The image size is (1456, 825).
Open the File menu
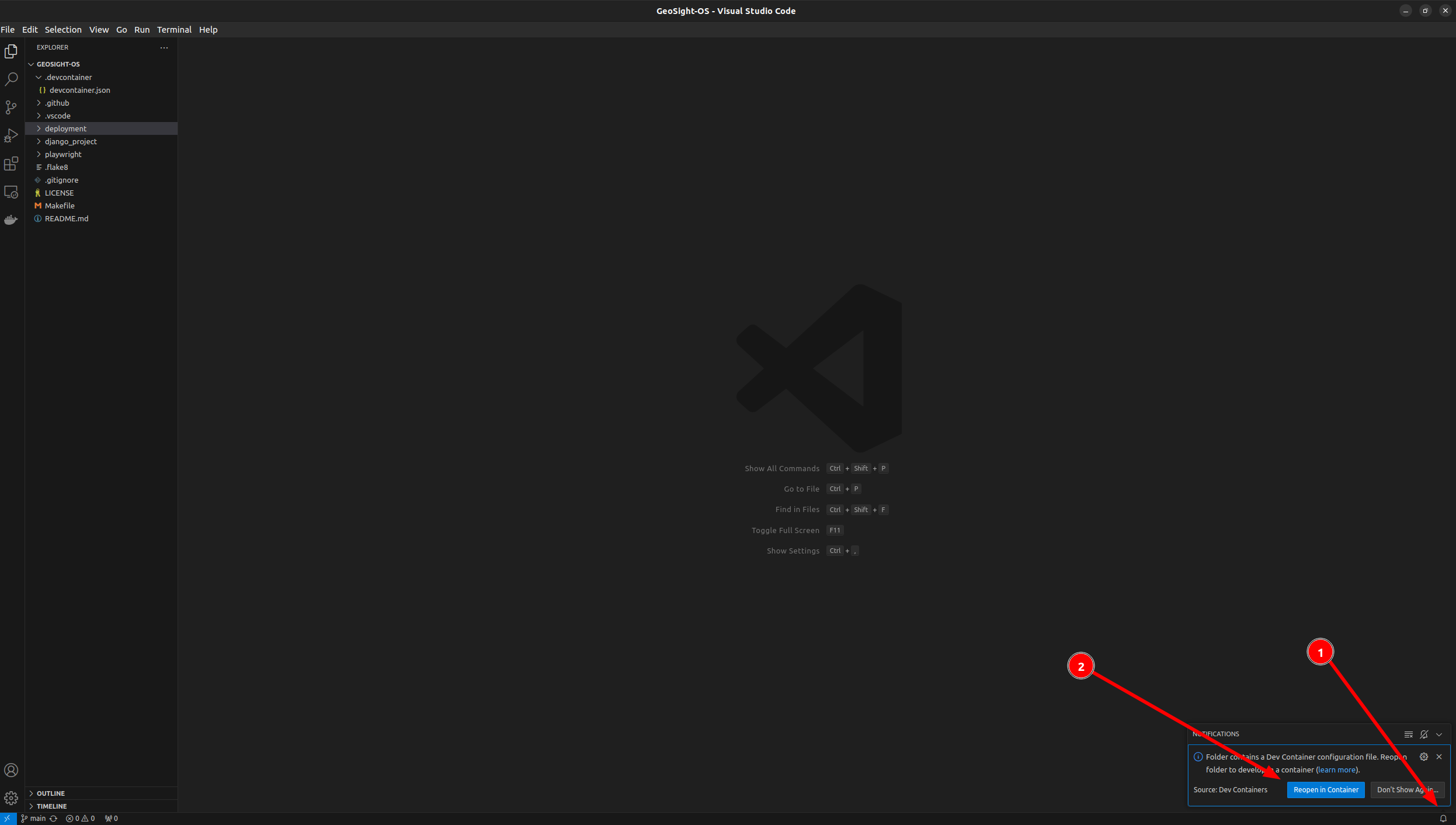coord(8,30)
